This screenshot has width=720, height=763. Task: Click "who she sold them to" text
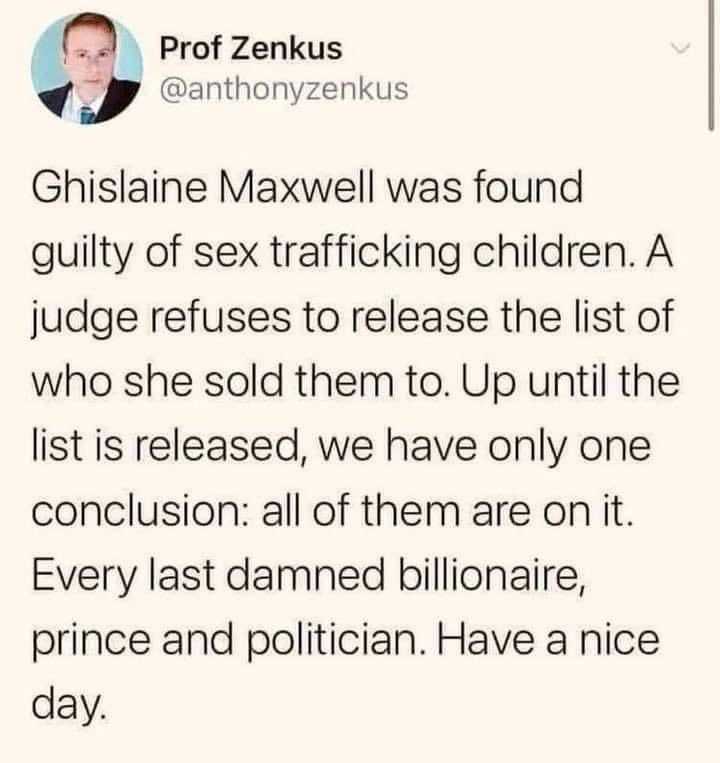[237, 382]
